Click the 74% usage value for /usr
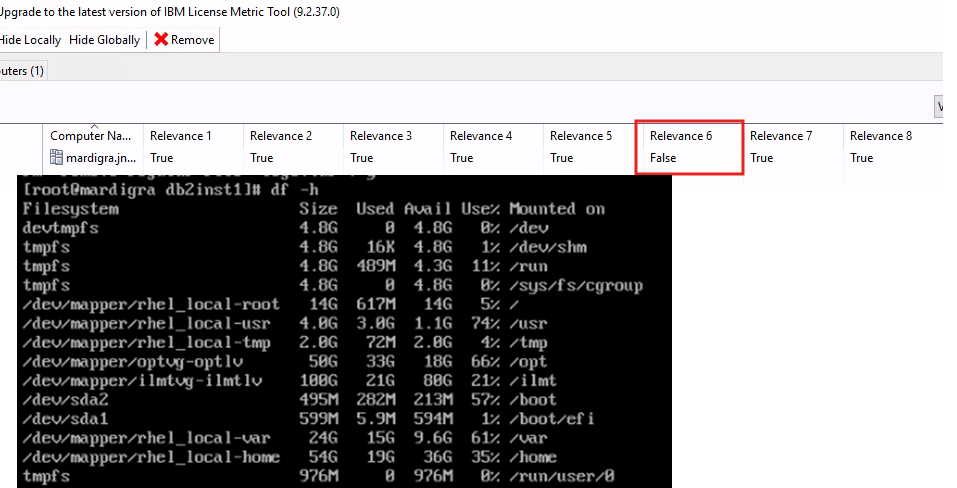957x488 pixels. 485,323
